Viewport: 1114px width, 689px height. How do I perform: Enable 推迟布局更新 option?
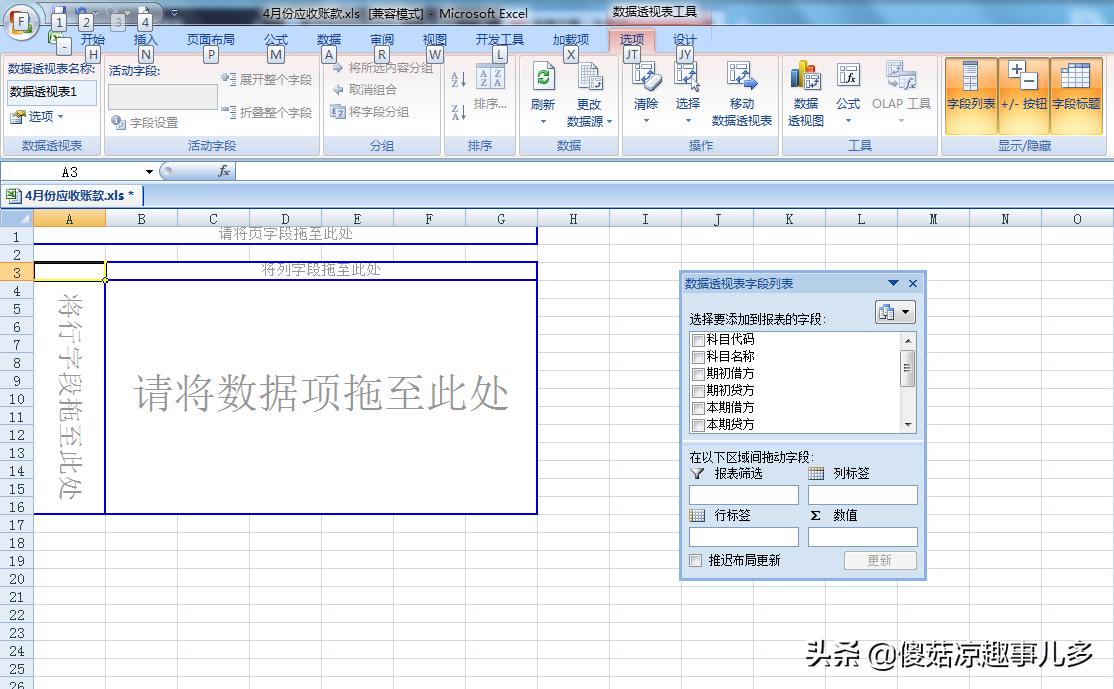coord(695,560)
